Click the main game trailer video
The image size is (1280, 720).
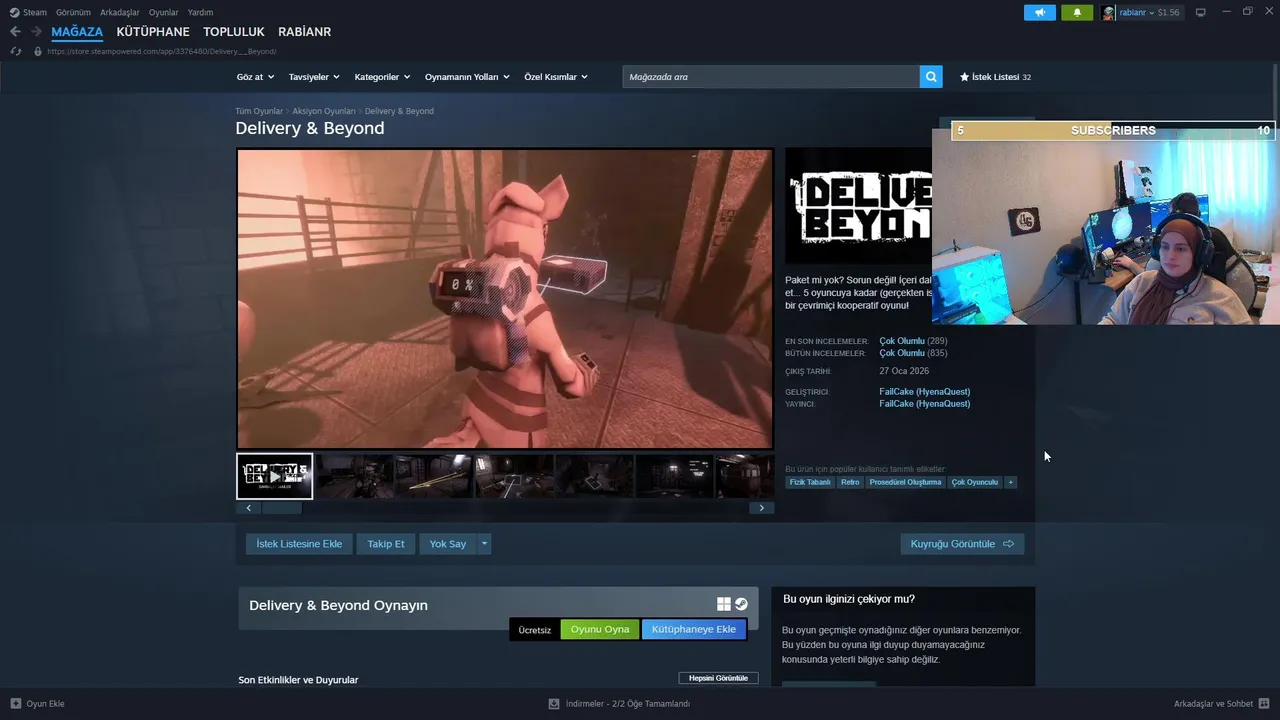click(x=505, y=299)
